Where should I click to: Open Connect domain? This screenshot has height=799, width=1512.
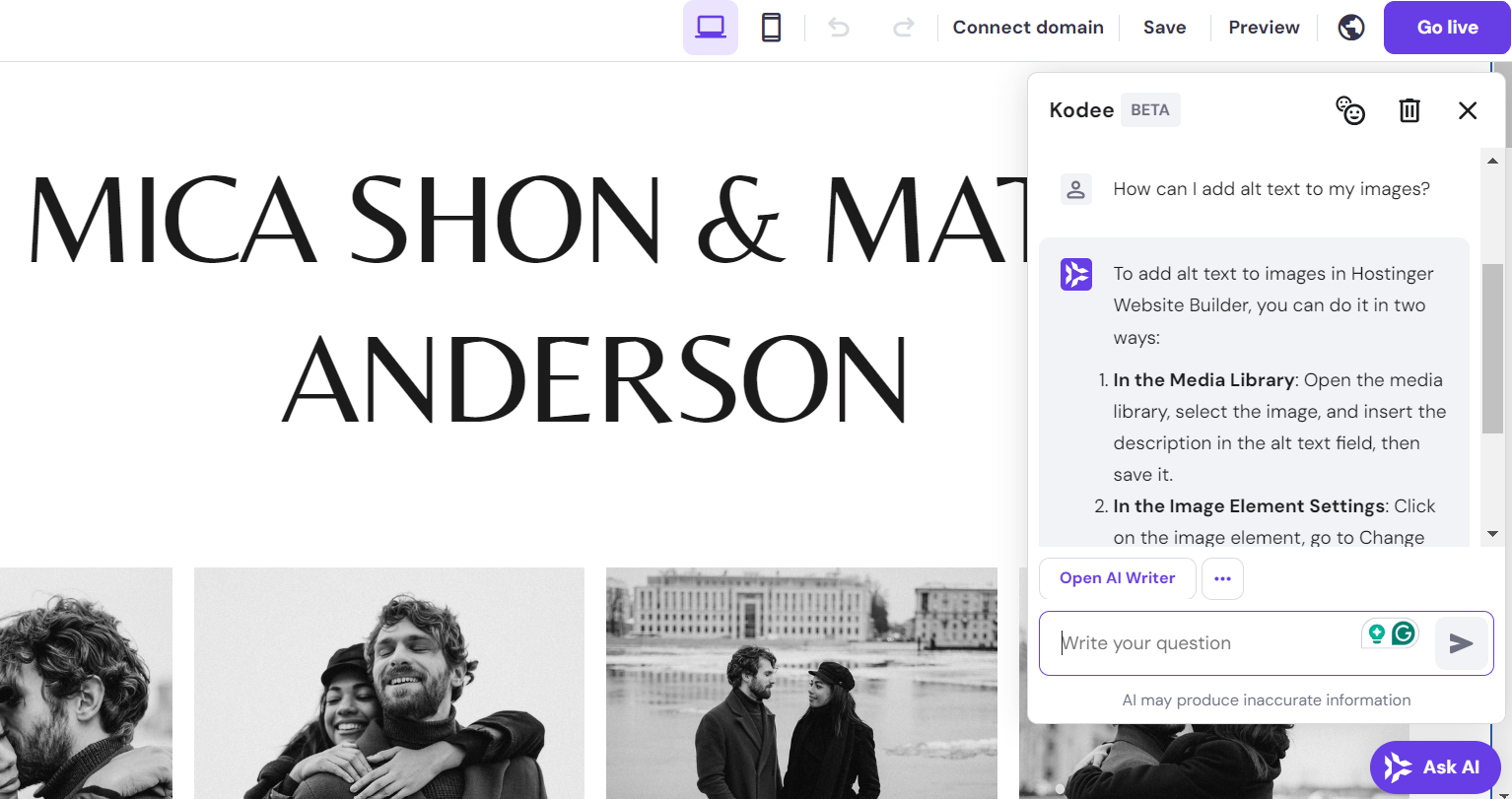[1028, 28]
